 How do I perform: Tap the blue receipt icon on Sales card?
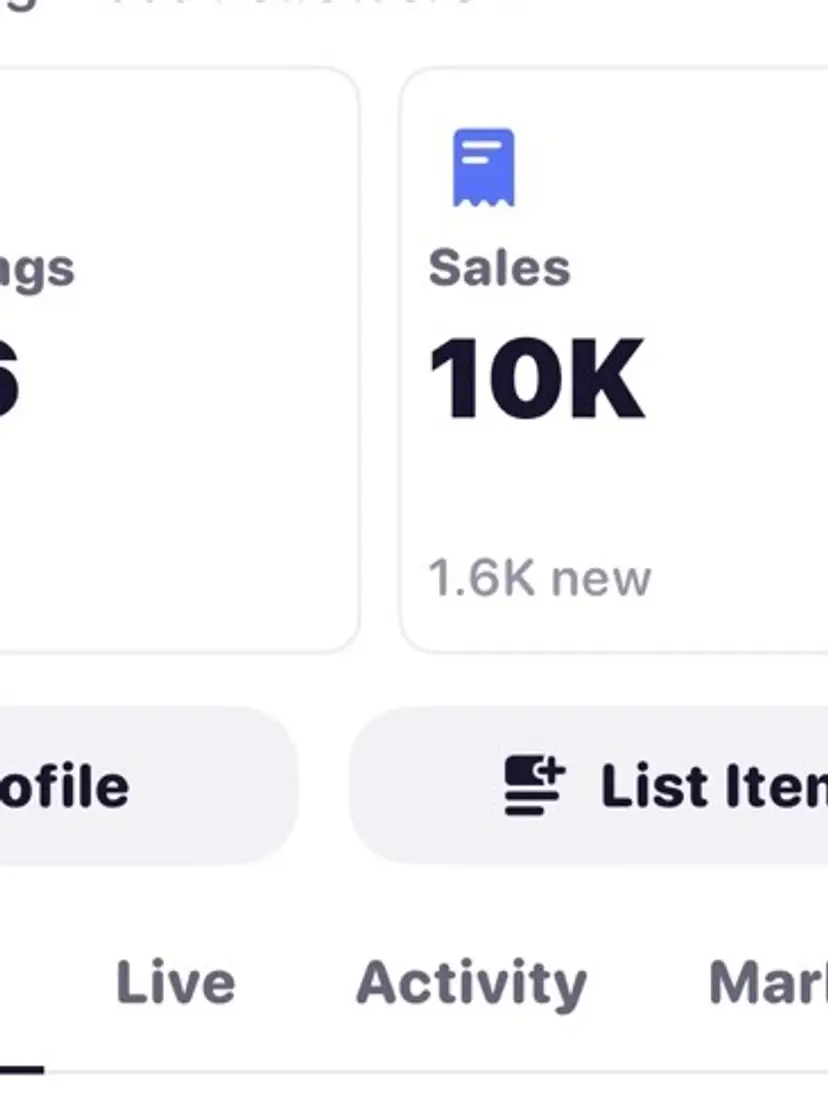[x=484, y=167]
